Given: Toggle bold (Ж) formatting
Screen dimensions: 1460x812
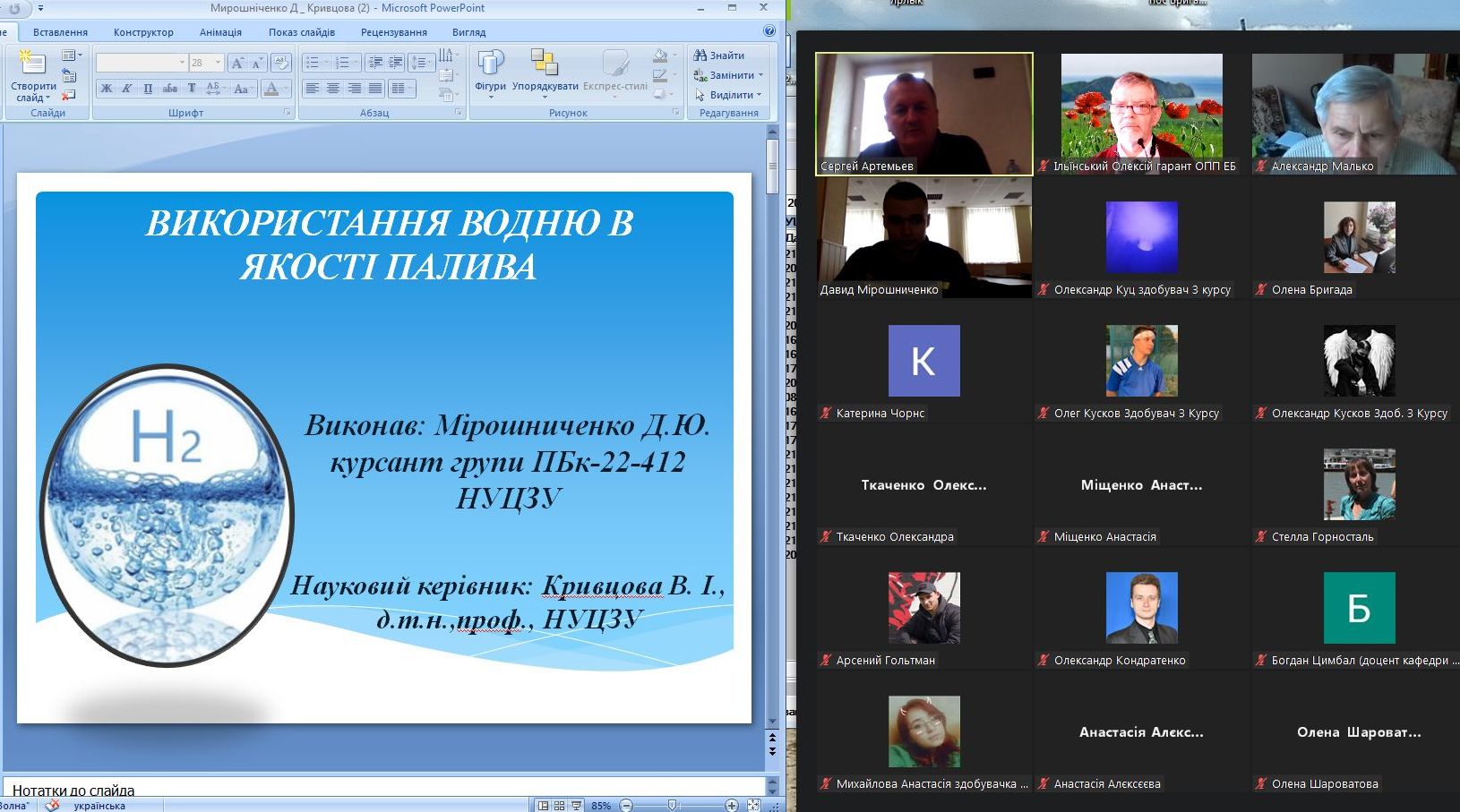Looking at the screenshot, I should click(x=107, y=89).
